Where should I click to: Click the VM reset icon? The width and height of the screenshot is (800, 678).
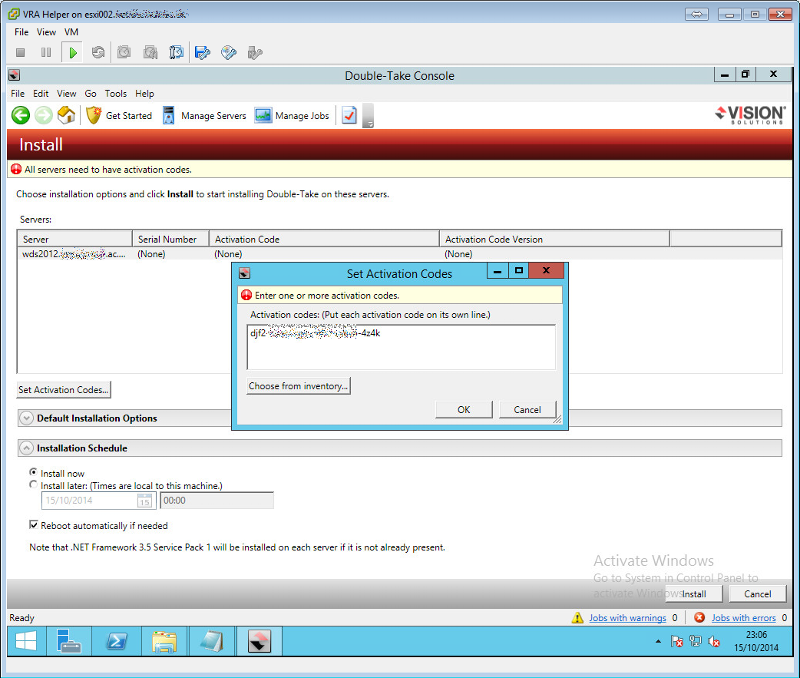(x=98, y=52)
